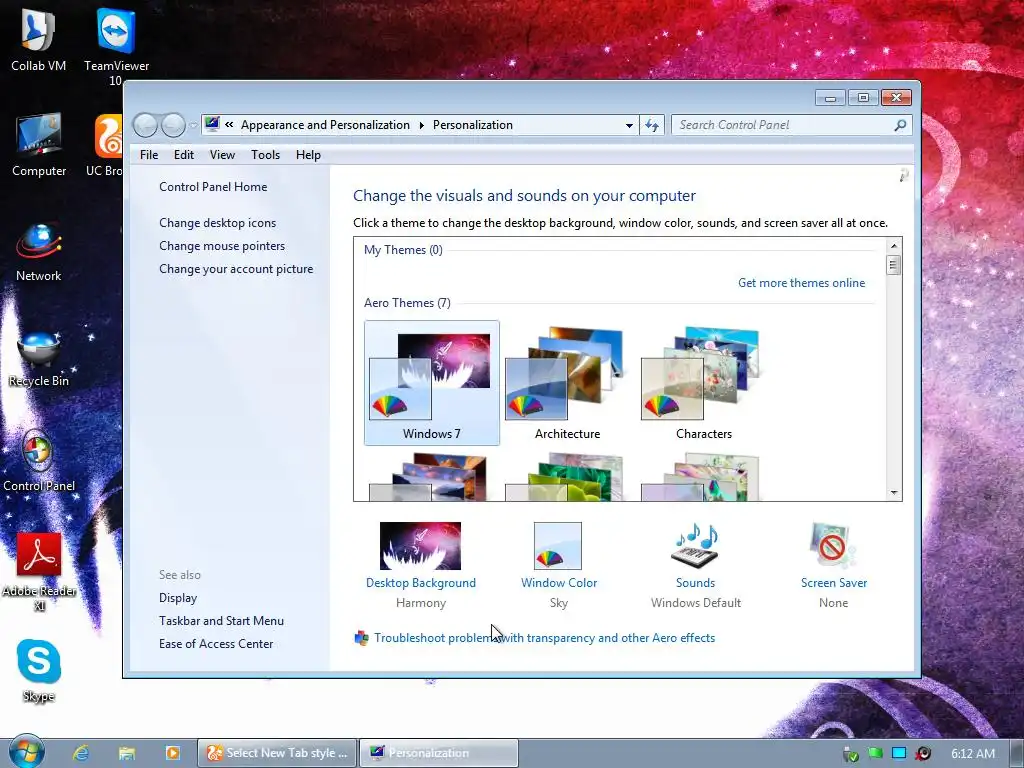Click Change your account picture link
Screen dimensions: 1024x768
236,268
